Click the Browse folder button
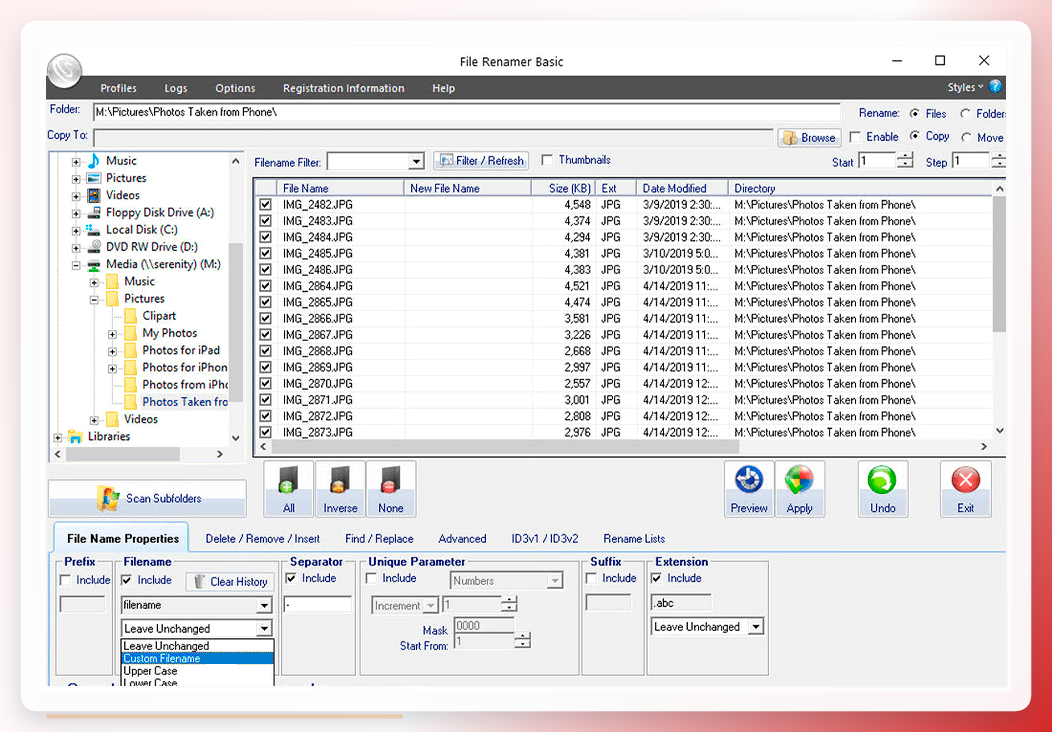1052x732 pixels. pyautogui.click(x=809, y=138)
